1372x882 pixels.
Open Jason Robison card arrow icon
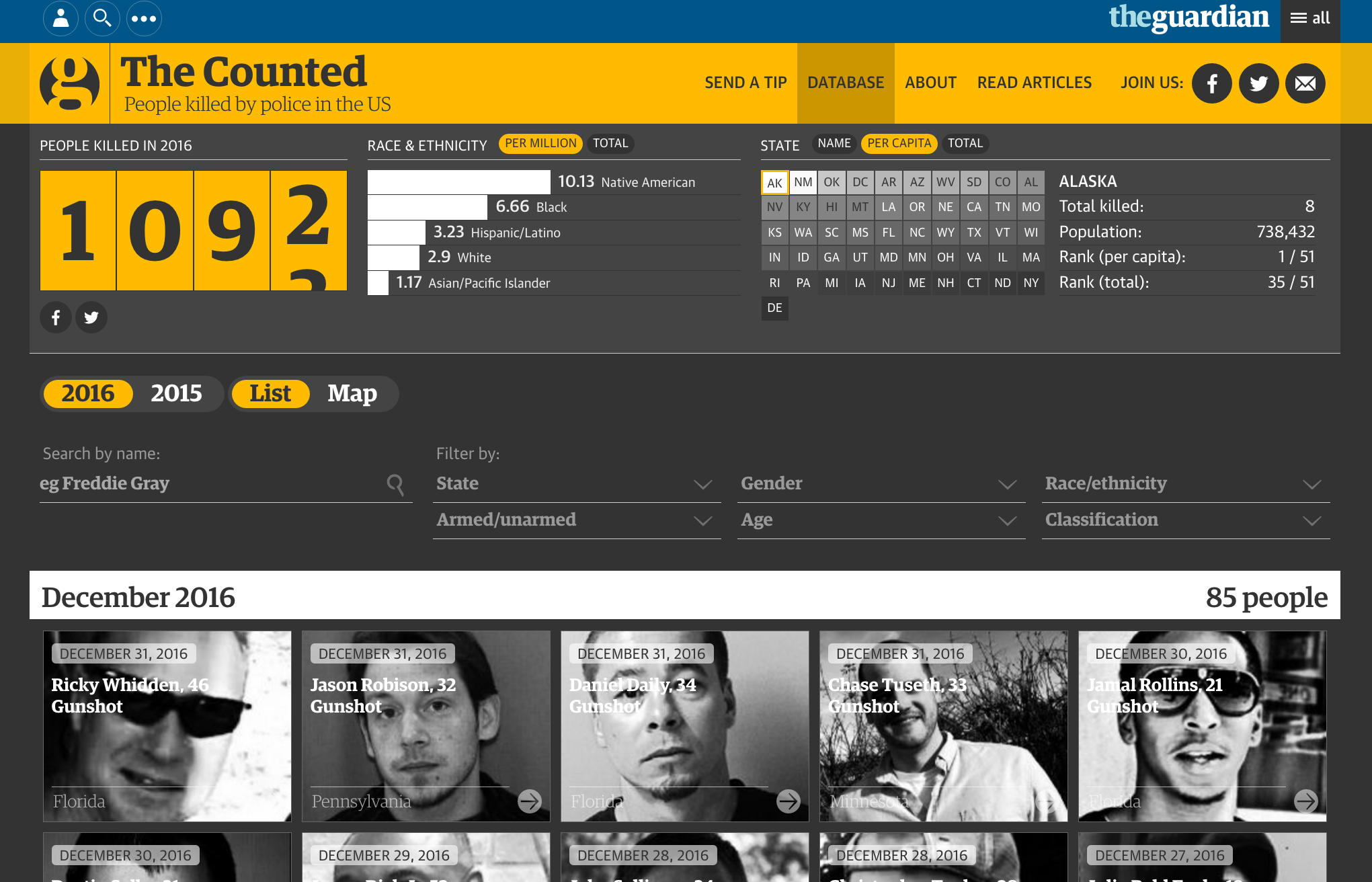[x=530, y=801]
